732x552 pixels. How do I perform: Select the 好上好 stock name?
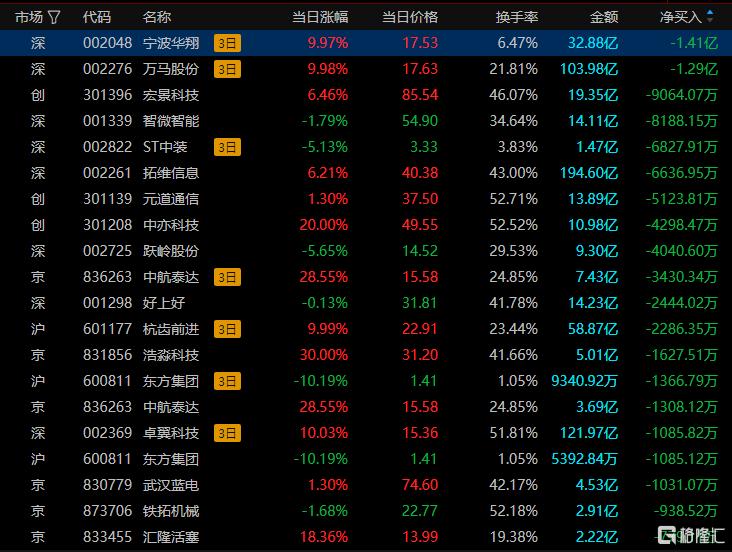(x=164, y=303)
